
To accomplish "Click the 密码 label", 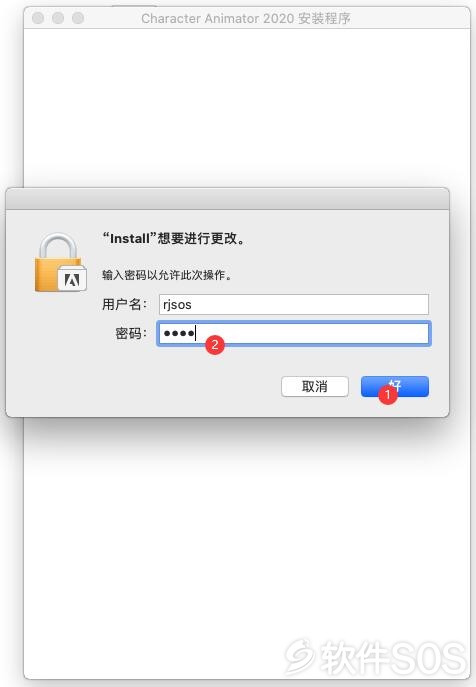I will (131, 333).
